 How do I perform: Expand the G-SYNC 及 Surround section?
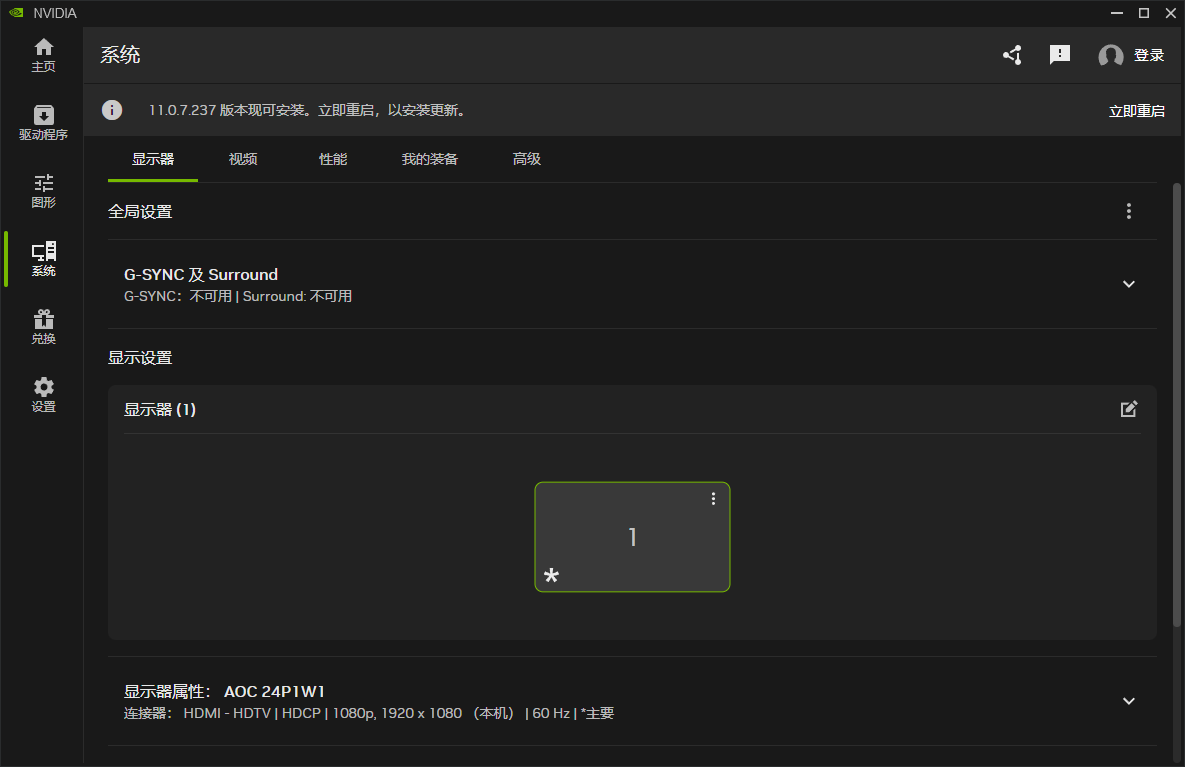click(1128, 284)
